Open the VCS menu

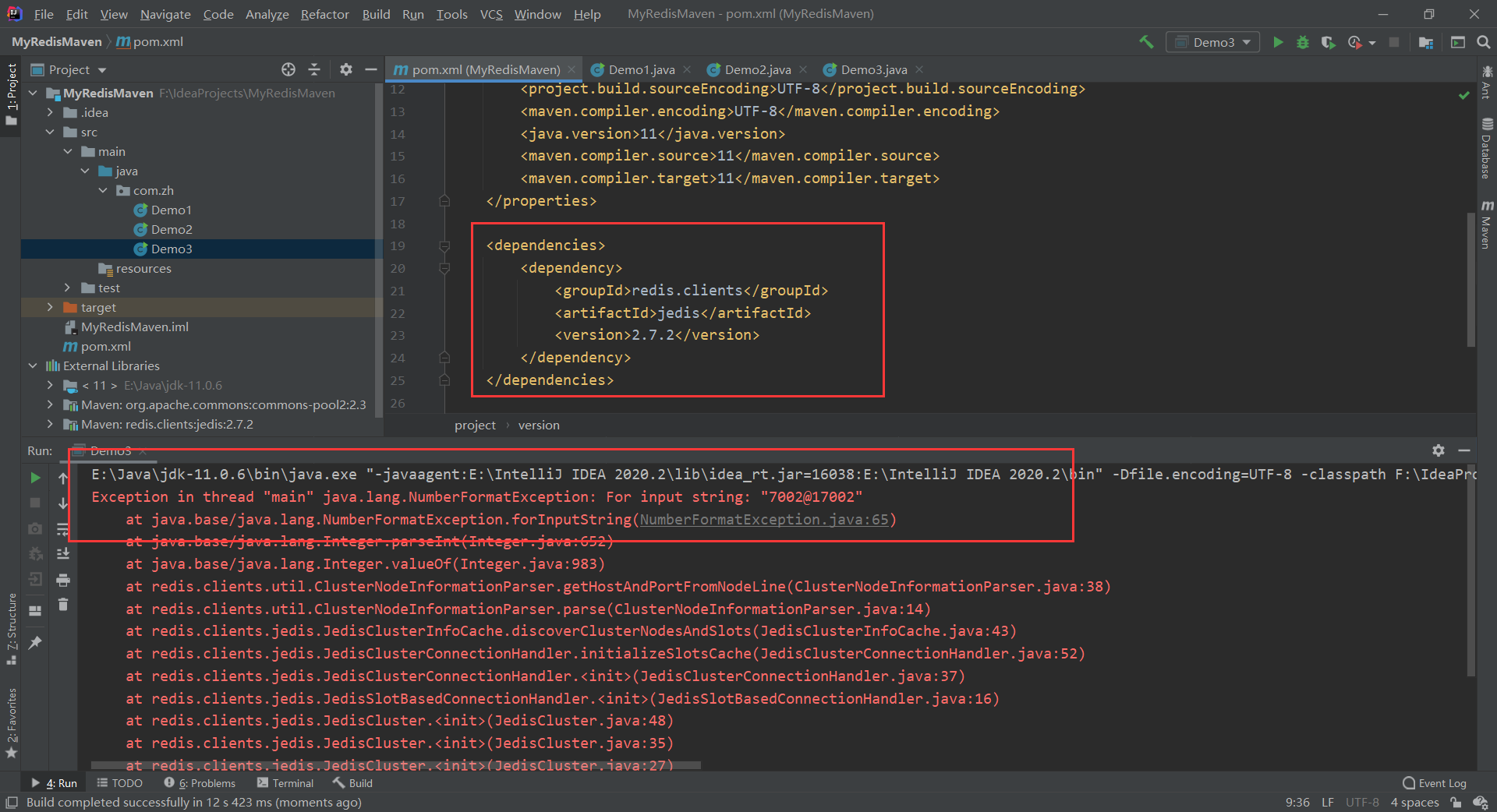[x=491, y=14]
